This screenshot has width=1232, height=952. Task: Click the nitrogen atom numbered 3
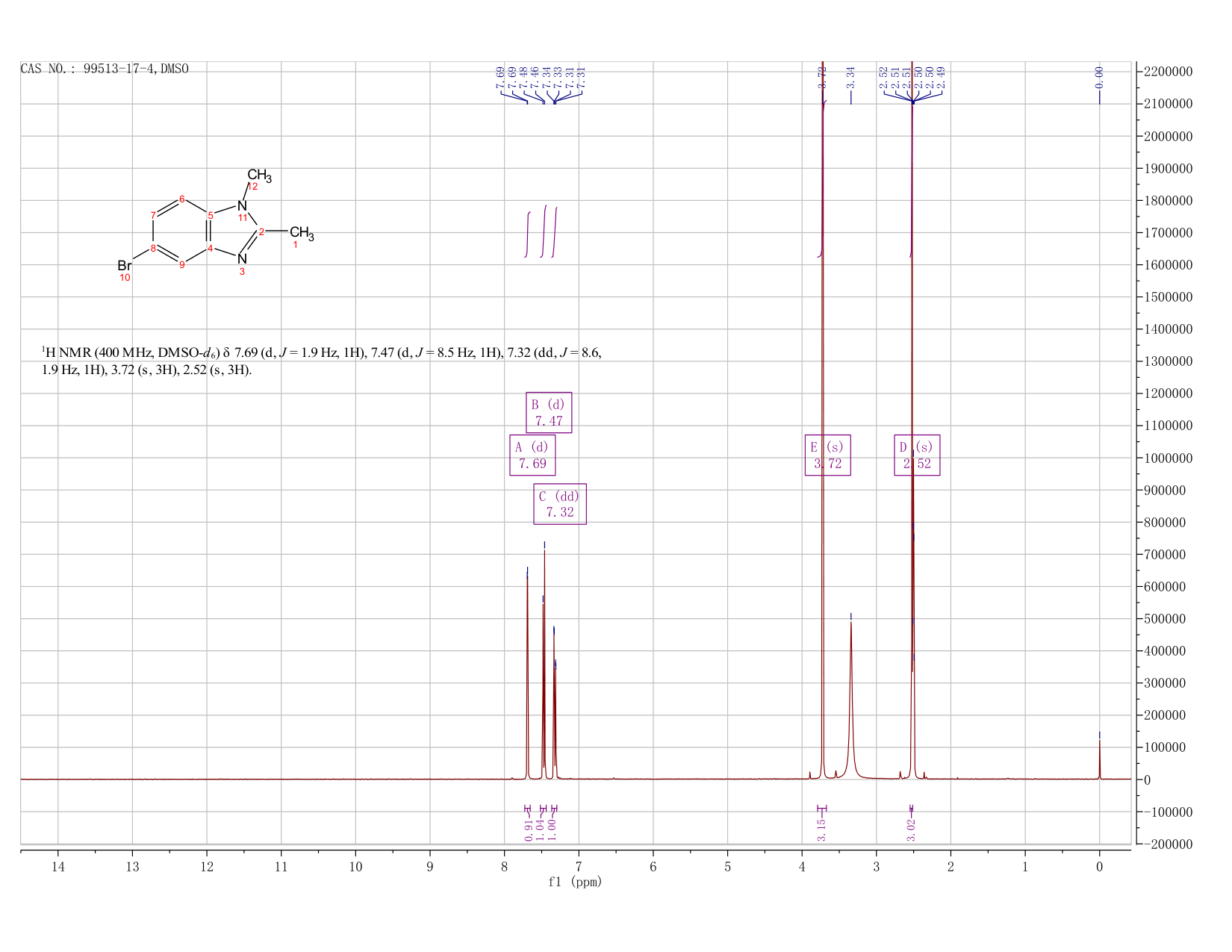pyautogui.click(x=242, y=258)
